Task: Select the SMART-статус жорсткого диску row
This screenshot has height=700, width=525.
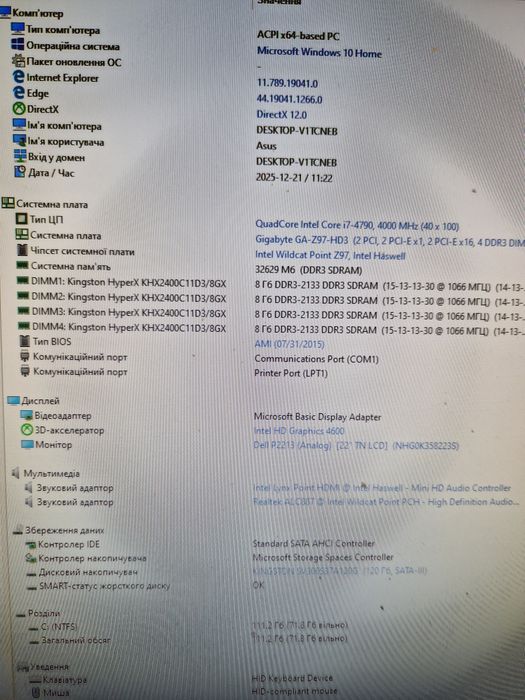Action: pyautogui.click(x=104, y=586)
